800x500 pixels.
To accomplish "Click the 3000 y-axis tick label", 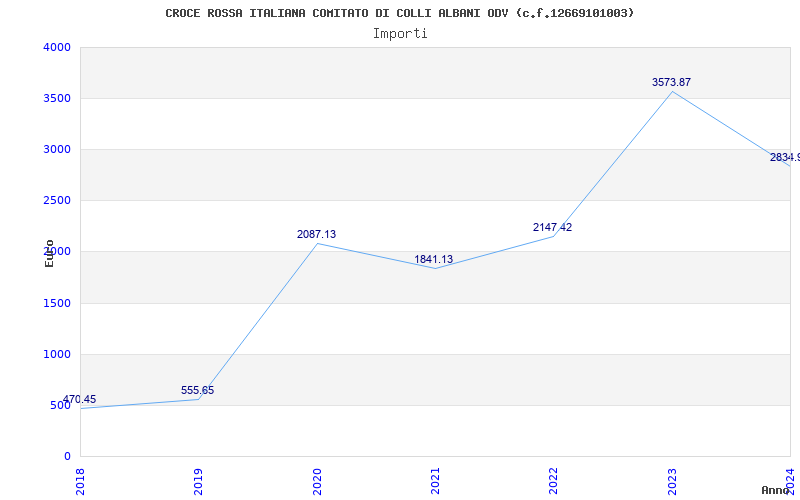I will click(57, 149).
